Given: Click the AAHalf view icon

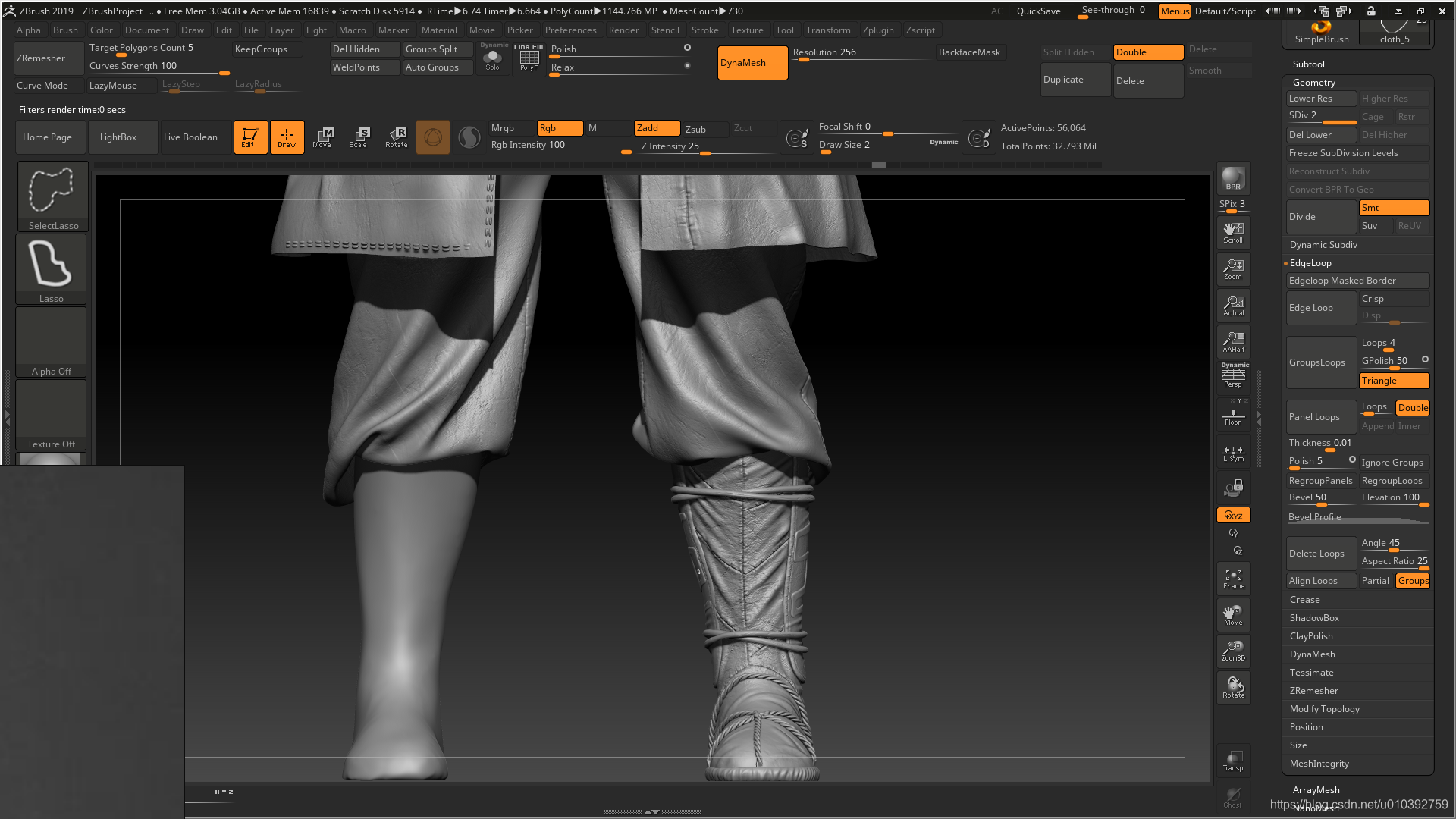Looking at the screenshot, I should tap(1233, 342).
